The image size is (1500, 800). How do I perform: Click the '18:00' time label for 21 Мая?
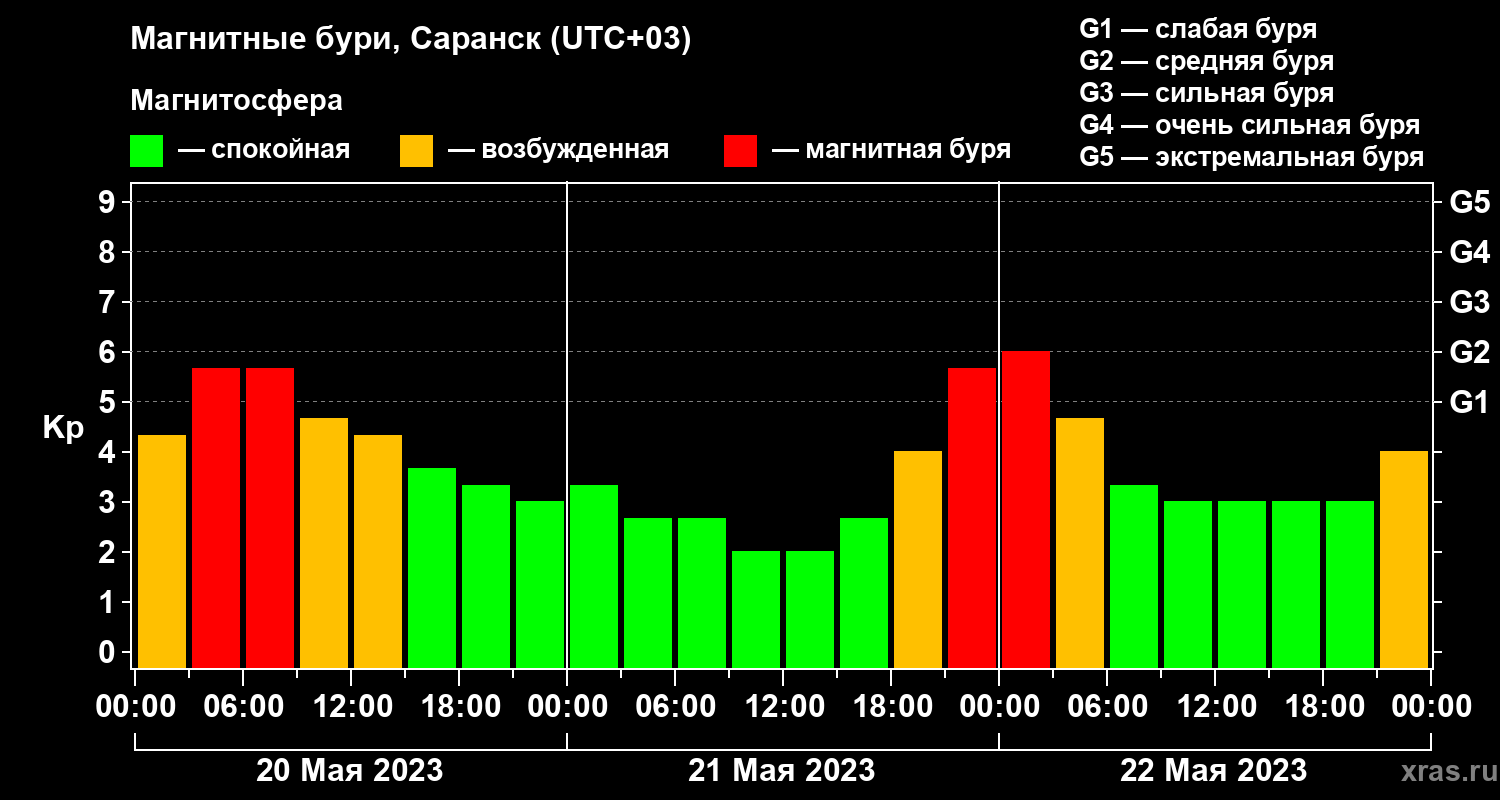coord(891,707)
